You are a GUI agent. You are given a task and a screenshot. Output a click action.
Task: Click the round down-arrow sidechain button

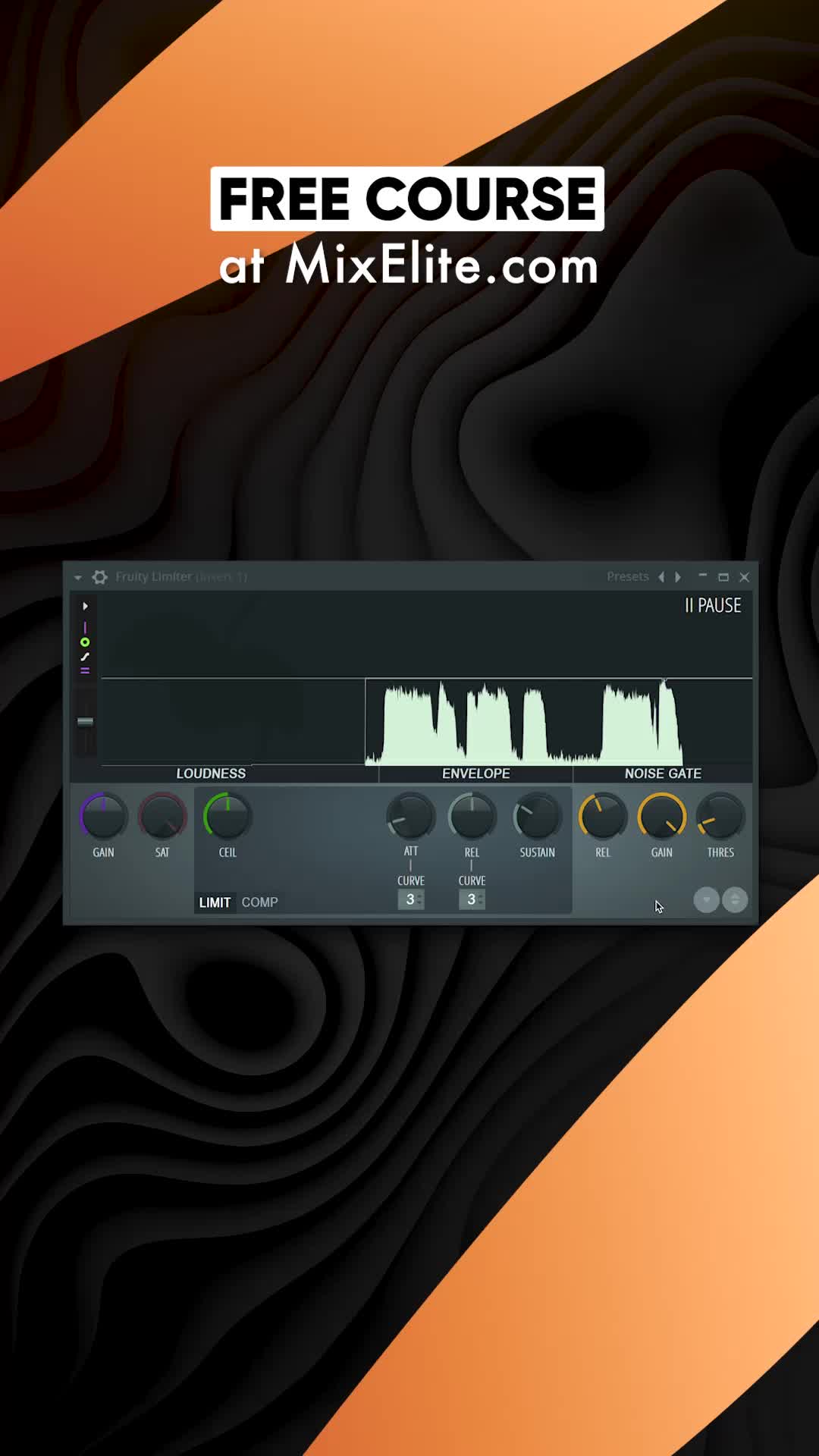[x=706, y=900]
